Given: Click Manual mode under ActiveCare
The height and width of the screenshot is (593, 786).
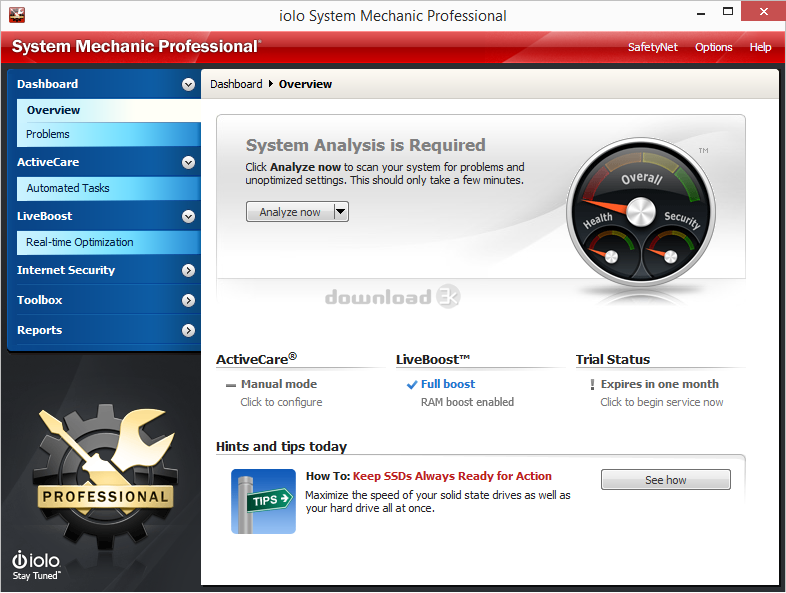Looking at the screenshot, I should (x=279, y=384).
